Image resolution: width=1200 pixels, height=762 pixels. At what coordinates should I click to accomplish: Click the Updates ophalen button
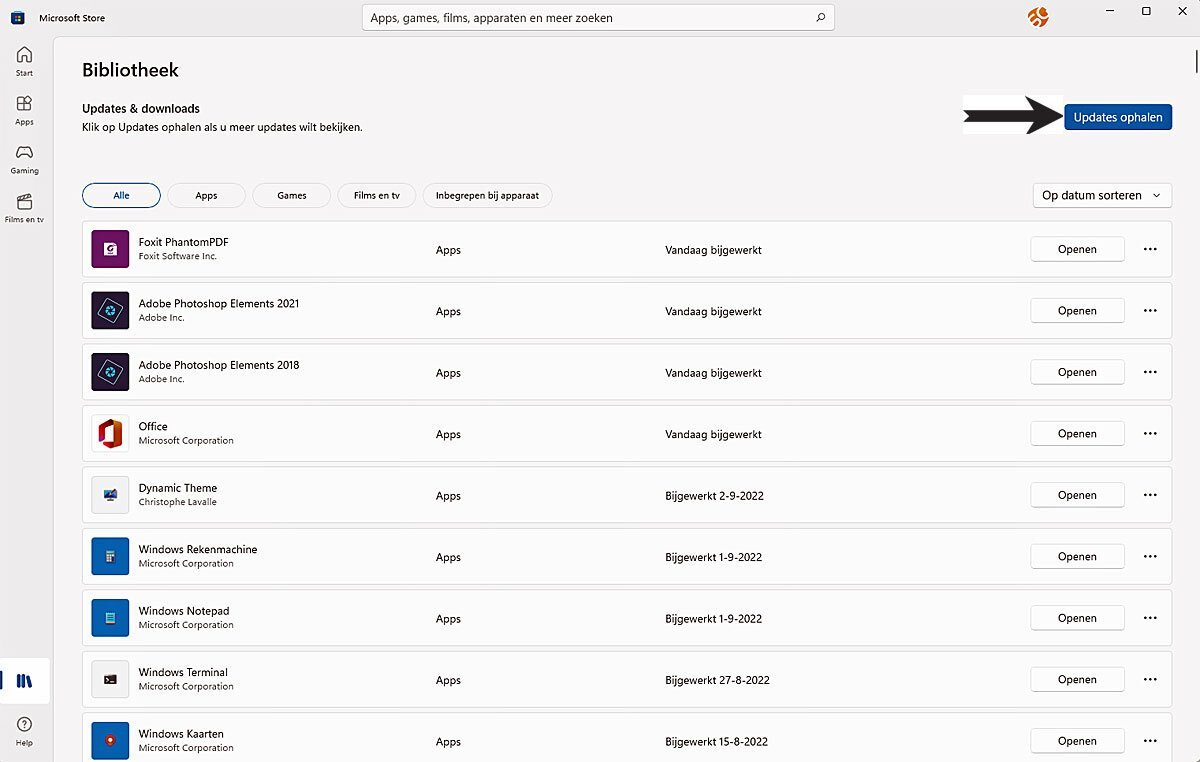(1118, 117)
